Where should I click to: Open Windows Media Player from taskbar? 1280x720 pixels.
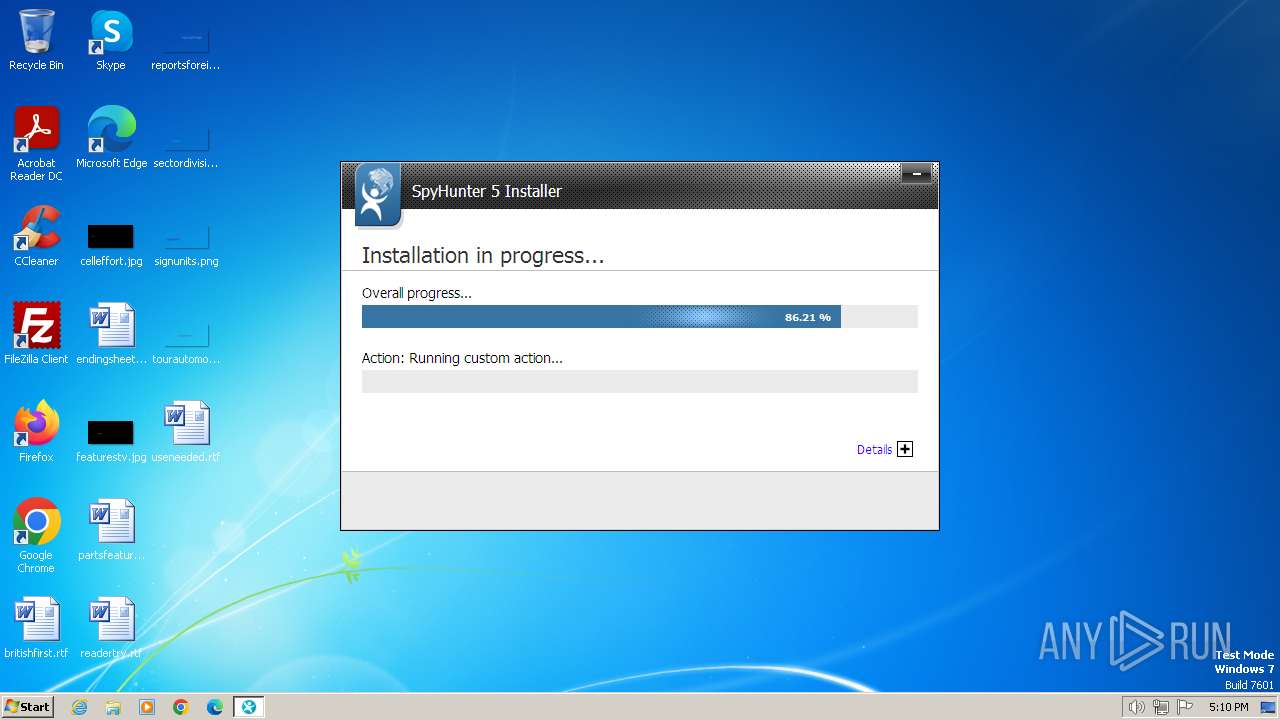pyautogui.click(x=147, y=707)
